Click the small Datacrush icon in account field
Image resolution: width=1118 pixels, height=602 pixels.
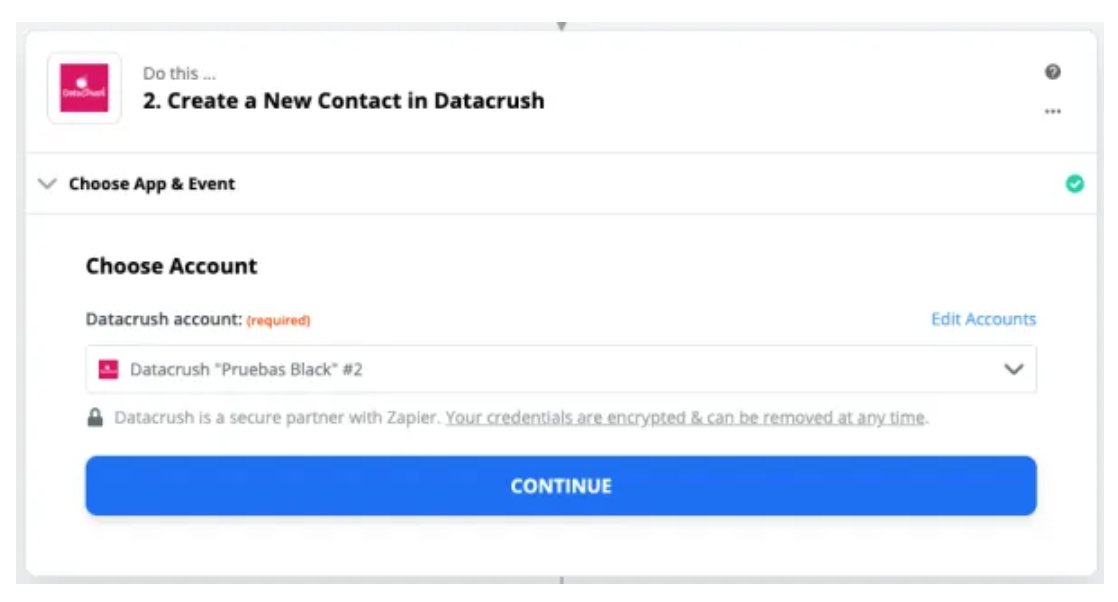coord(108,369)
